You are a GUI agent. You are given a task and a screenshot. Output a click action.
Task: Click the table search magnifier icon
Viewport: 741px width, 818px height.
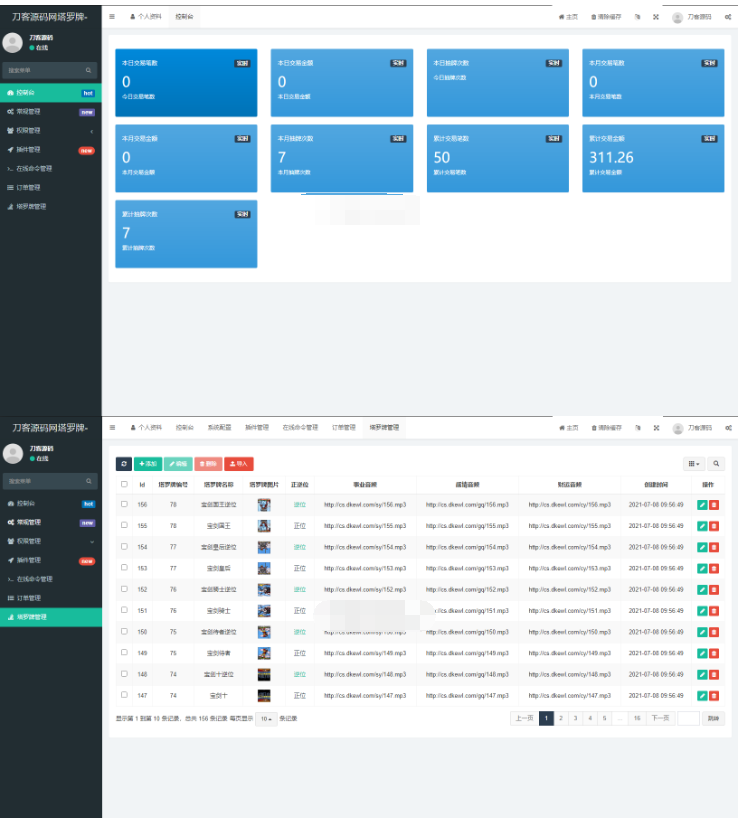716,464
